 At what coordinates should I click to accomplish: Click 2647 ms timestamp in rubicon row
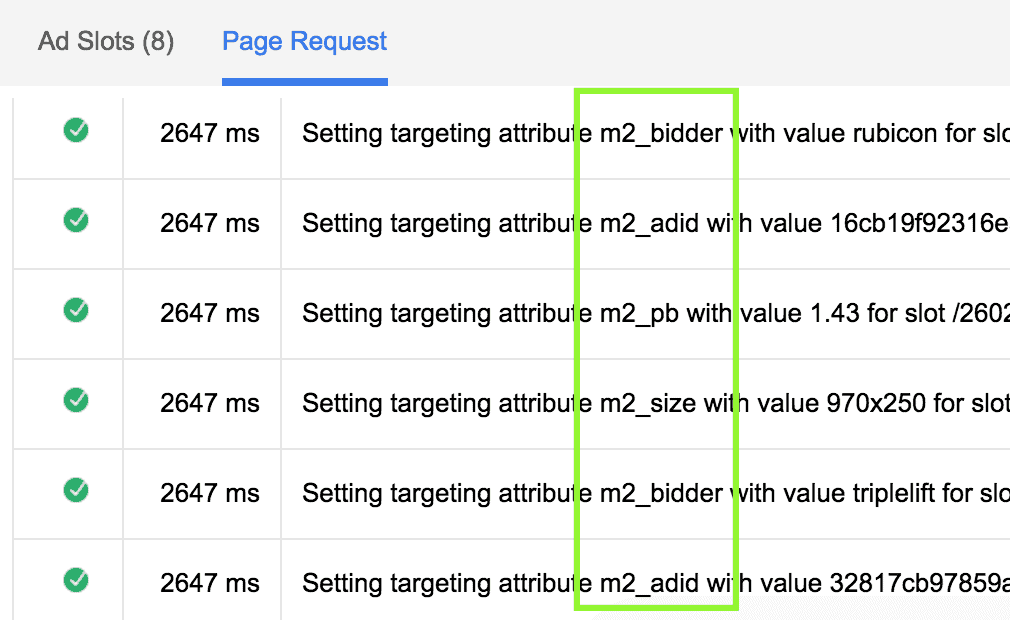tap(209, 133)
